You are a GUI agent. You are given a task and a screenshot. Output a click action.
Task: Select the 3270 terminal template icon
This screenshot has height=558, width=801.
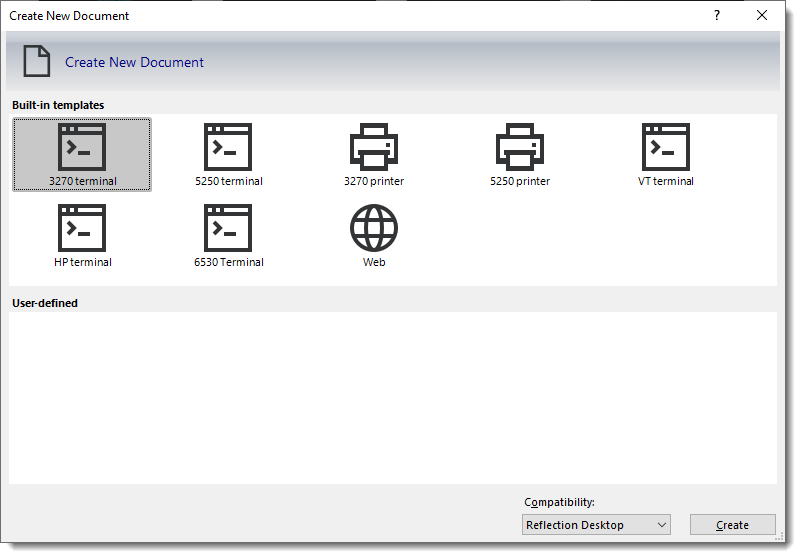click(x=82, y=147)
